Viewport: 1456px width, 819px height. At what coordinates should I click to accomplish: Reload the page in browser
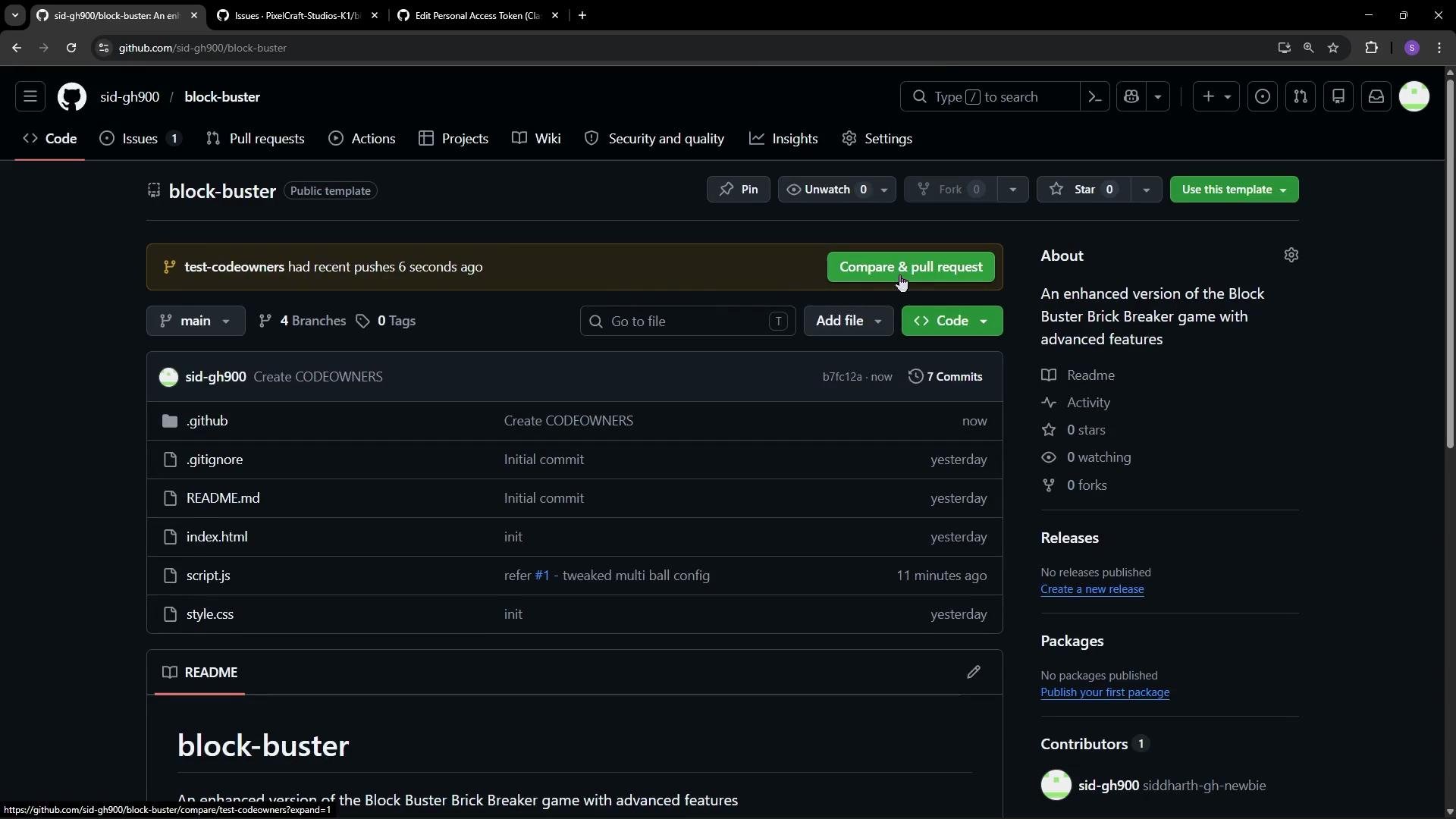[71, 48]
